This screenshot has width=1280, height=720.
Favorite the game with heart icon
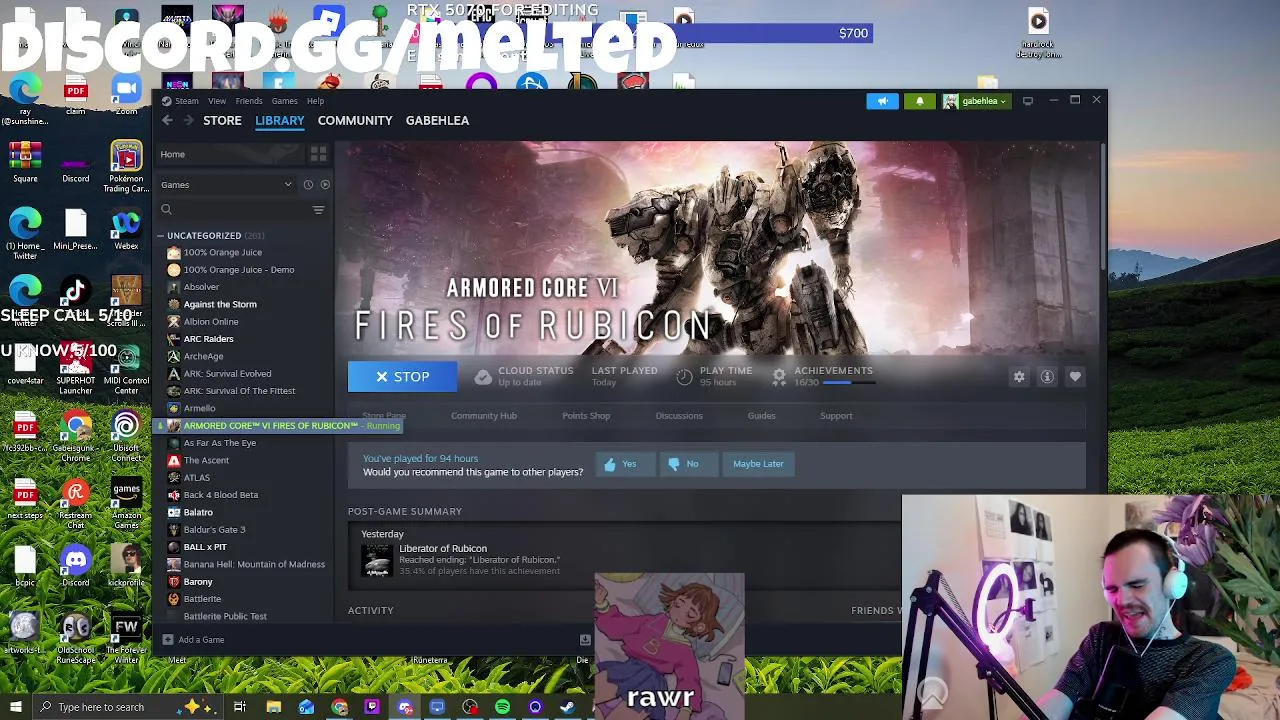coord(1075,377)
